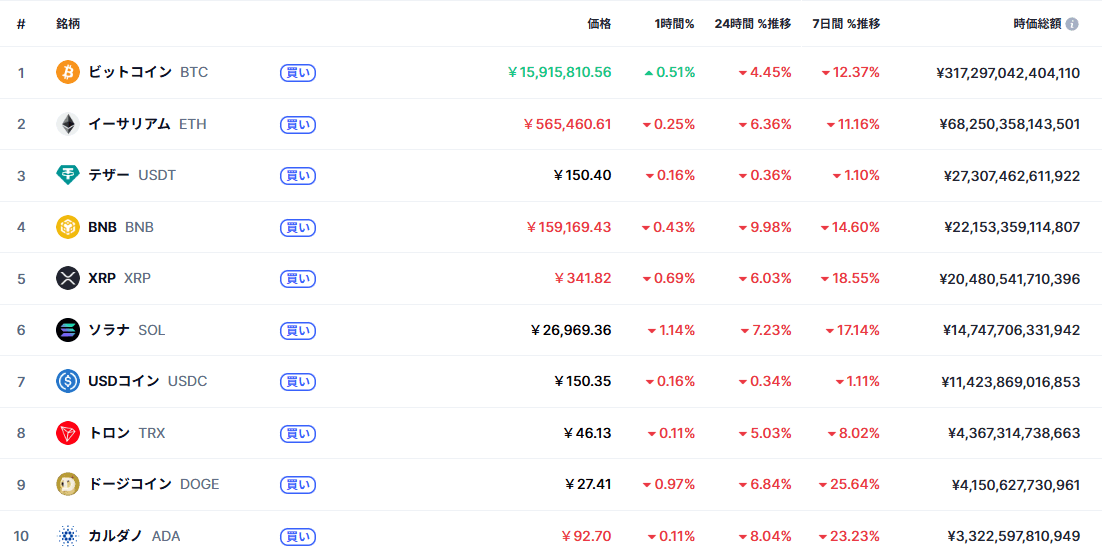Click the info icon next to 時価総額

point(1072,24)
